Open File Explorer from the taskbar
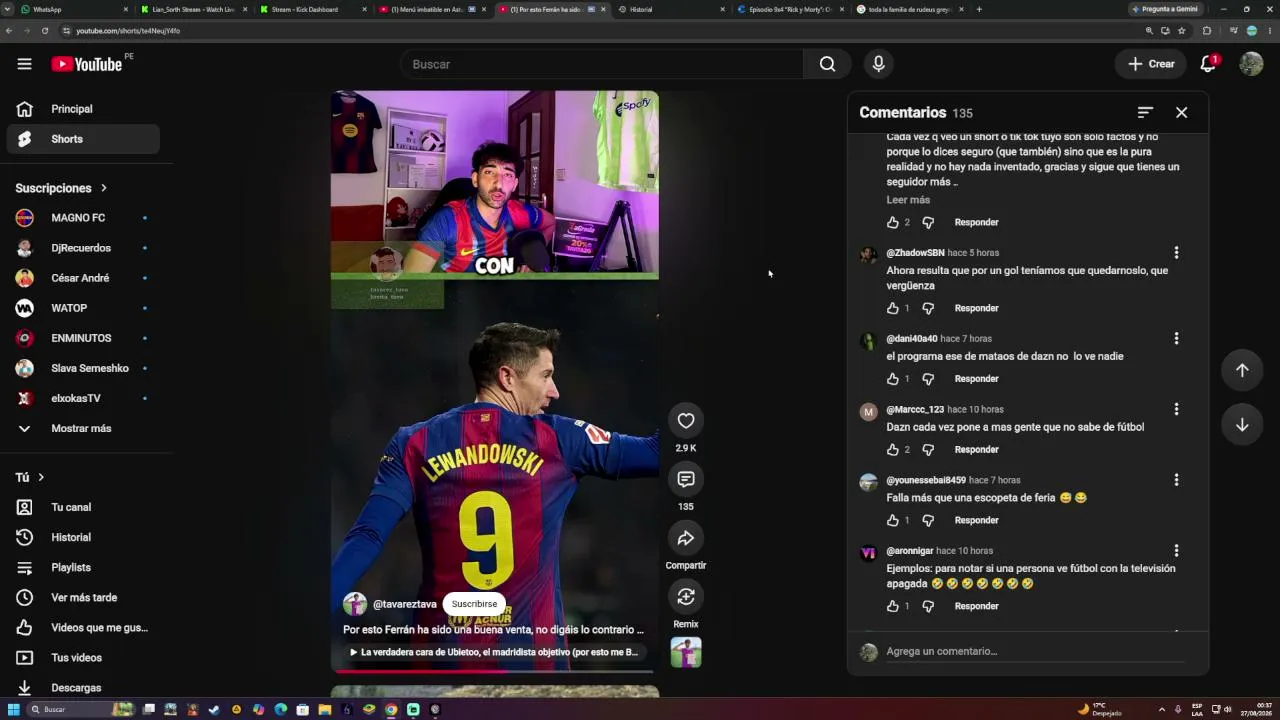The height and width of the screenshot is (720, 1280). point(324,709)
